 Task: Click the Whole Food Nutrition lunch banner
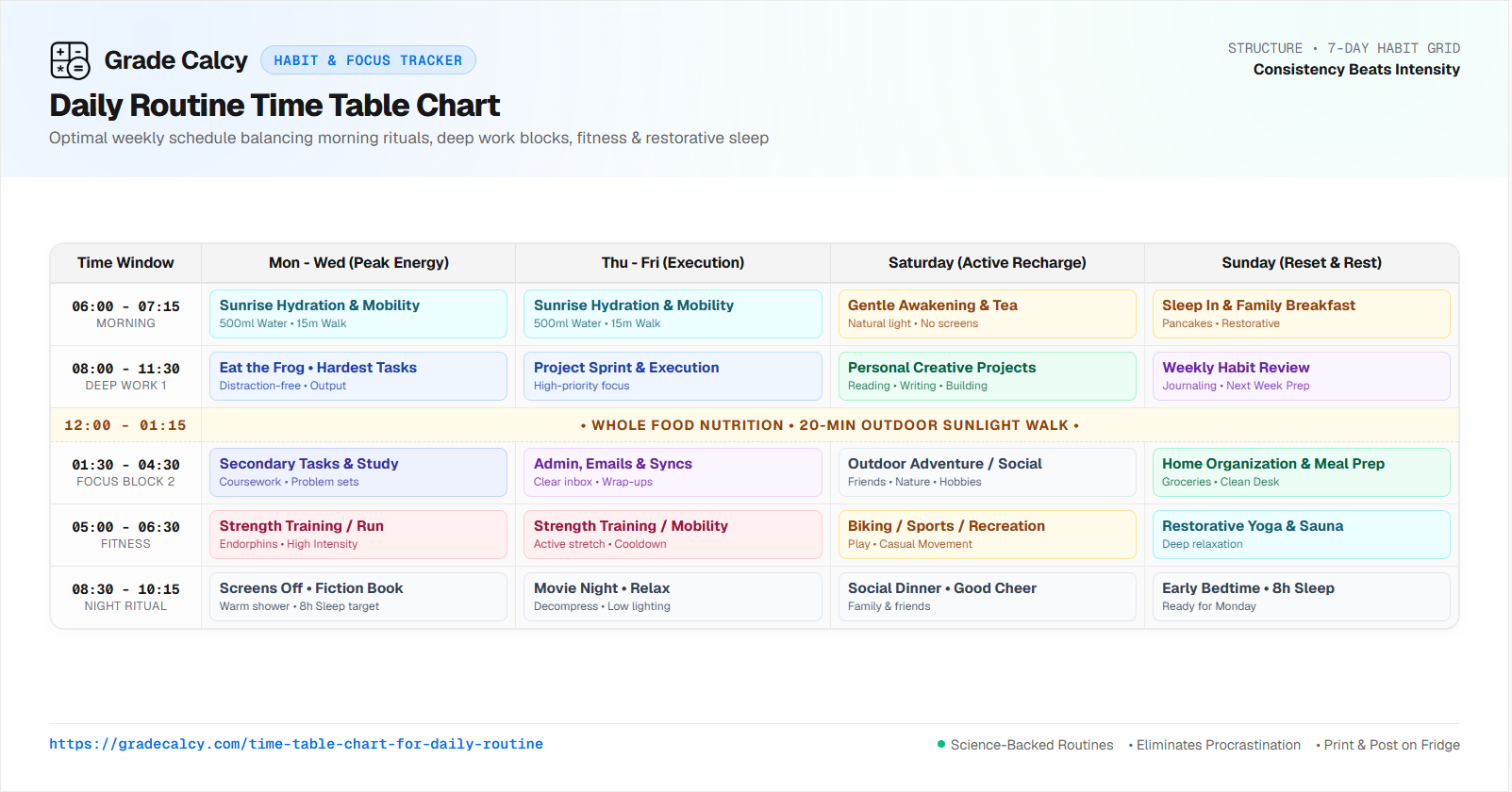pos(830,425)
